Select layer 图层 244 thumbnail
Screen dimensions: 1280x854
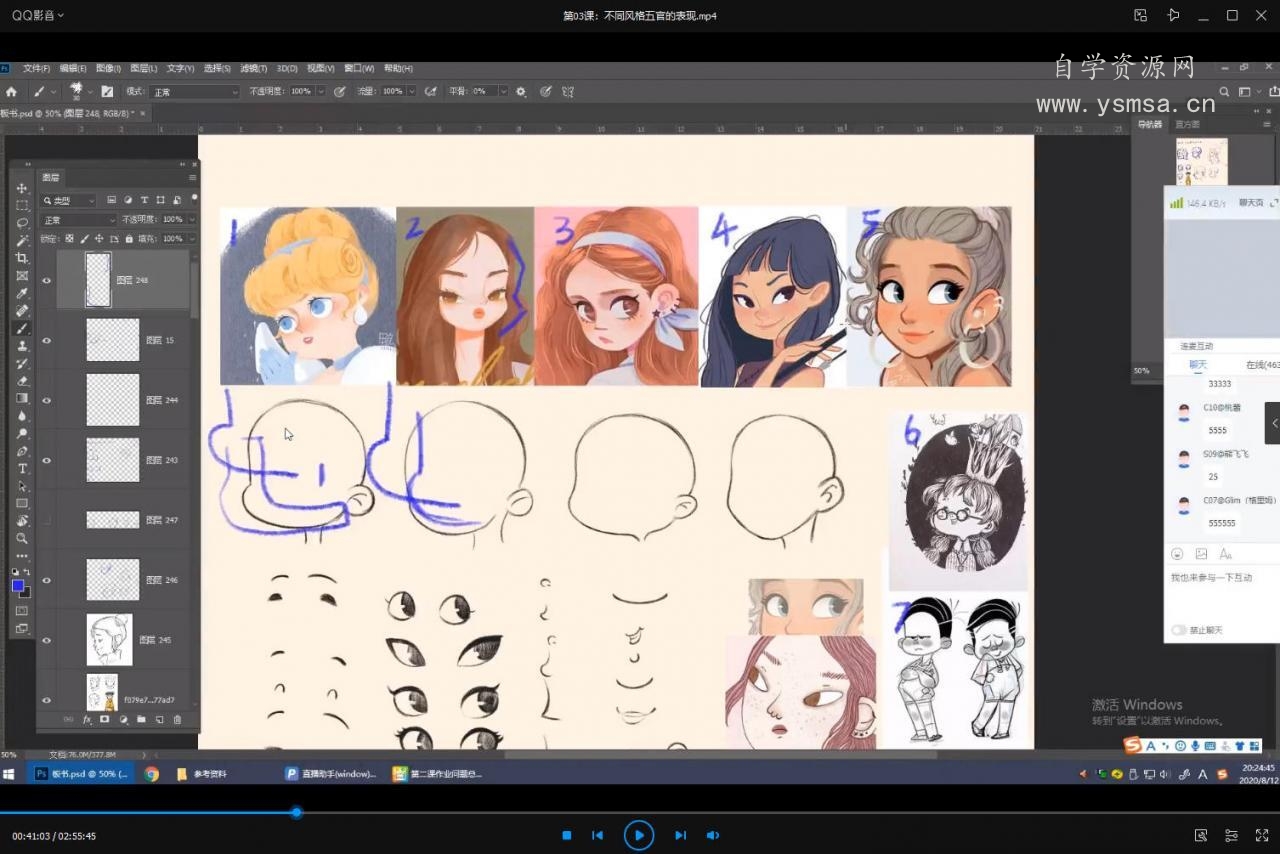coord(112,400)
